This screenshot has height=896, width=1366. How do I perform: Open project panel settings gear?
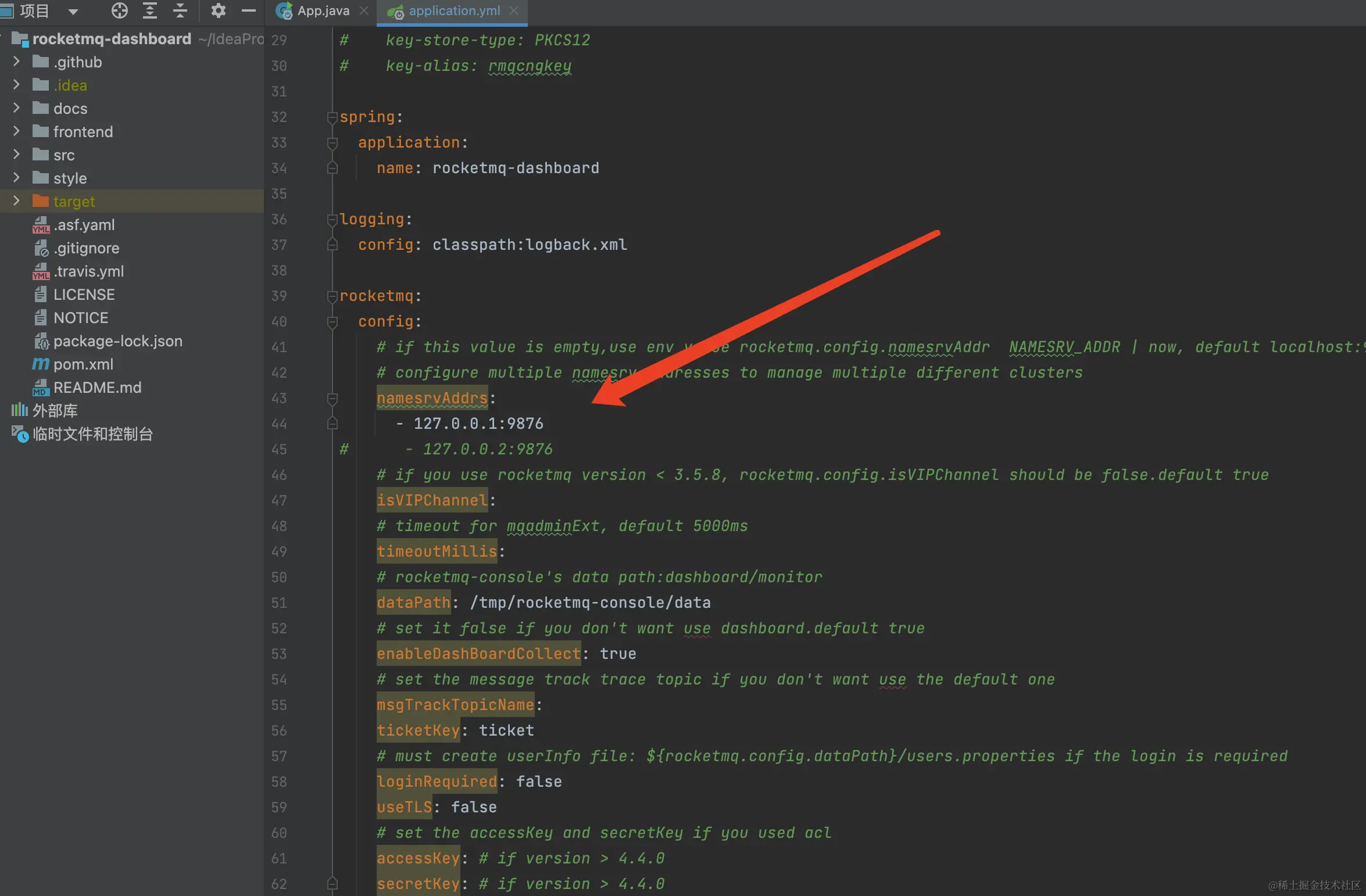(x=218, y=10)
